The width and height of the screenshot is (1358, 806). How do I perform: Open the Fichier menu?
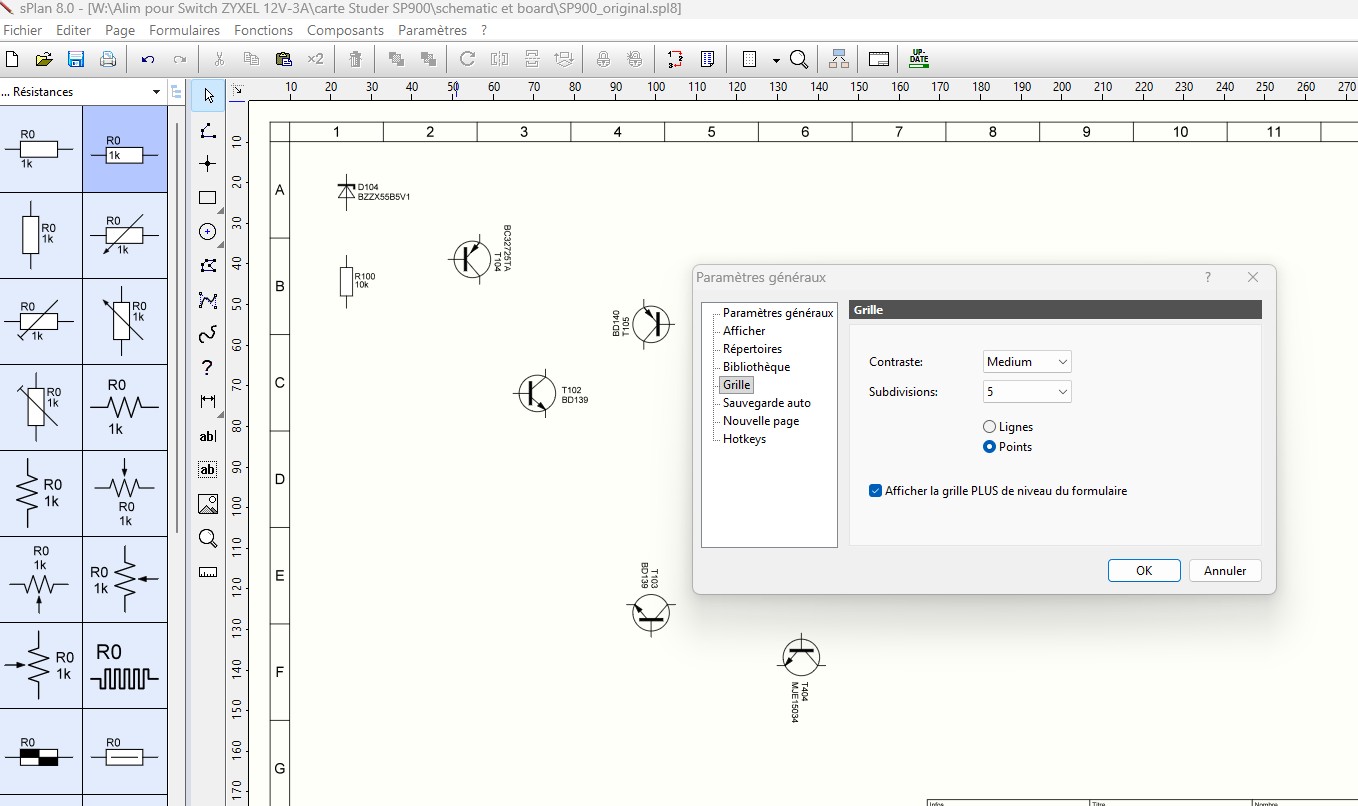click(x=23, y=30)
